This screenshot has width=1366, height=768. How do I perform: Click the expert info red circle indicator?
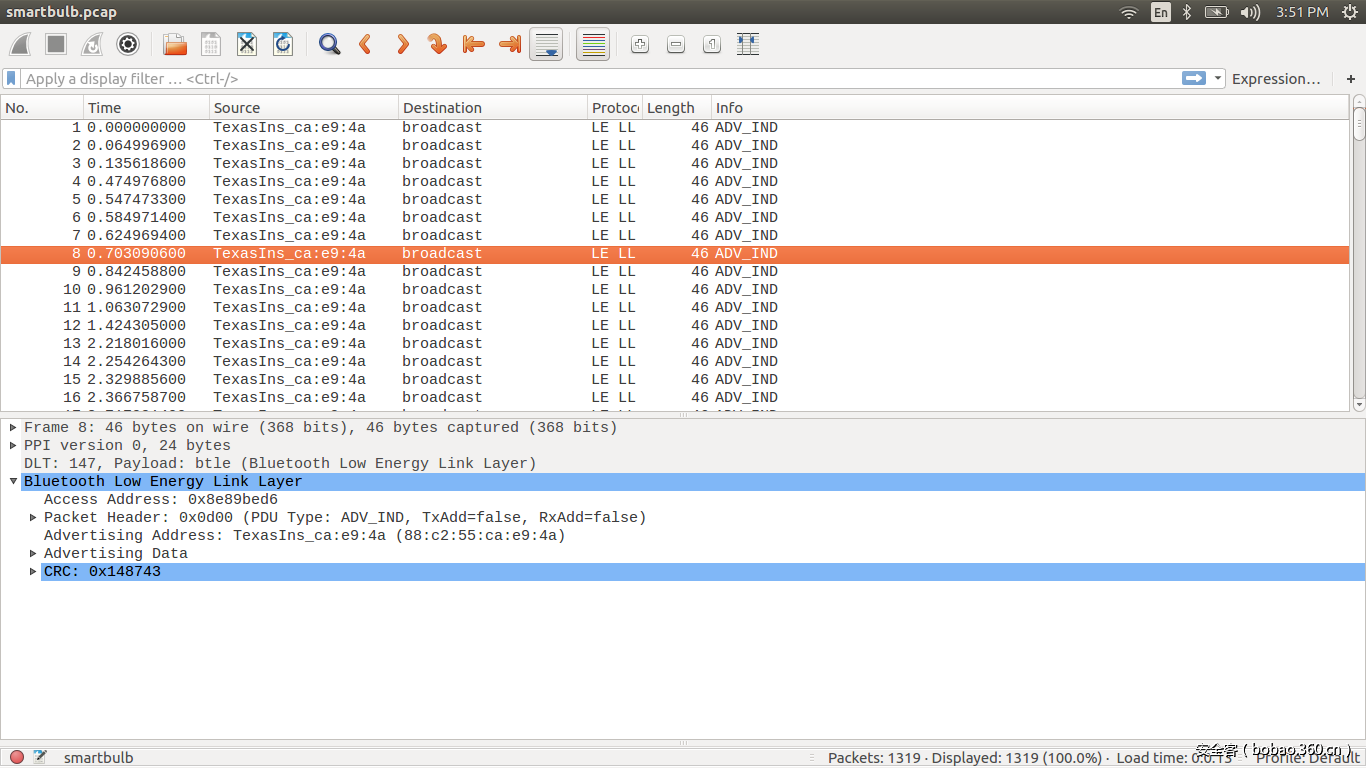tap(17, 757)
